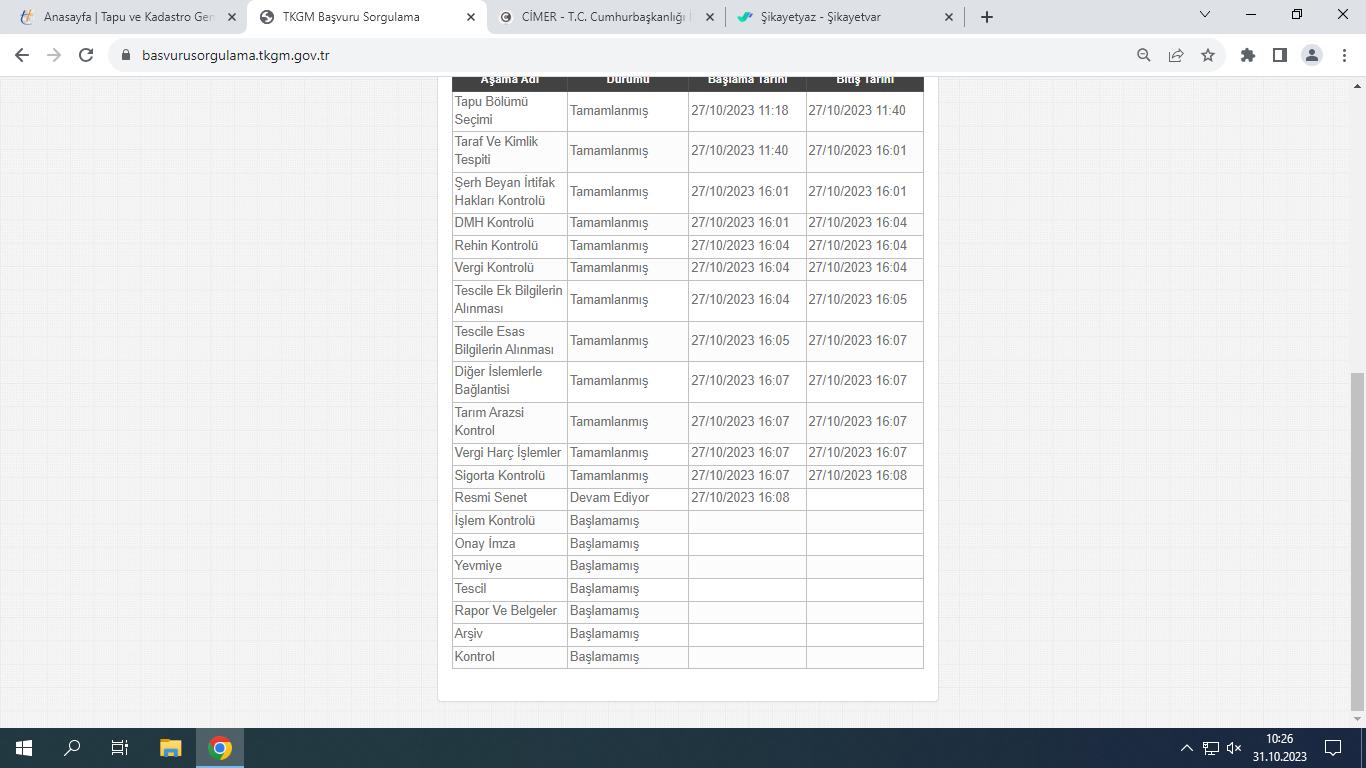Open the network status tray icon
1366x768 pixels.
[1211, 748]
